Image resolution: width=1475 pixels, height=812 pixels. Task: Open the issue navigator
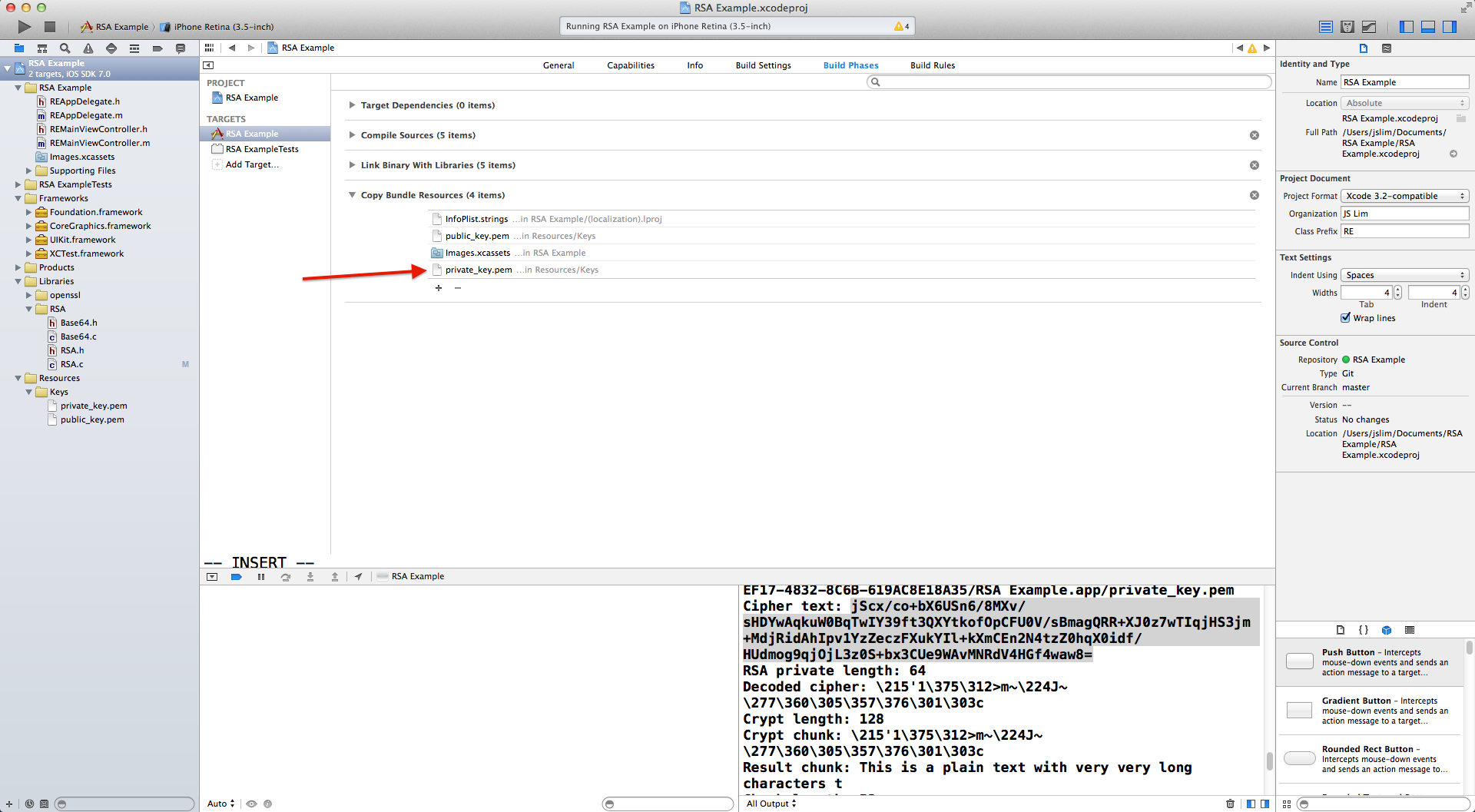coord(88,48)
